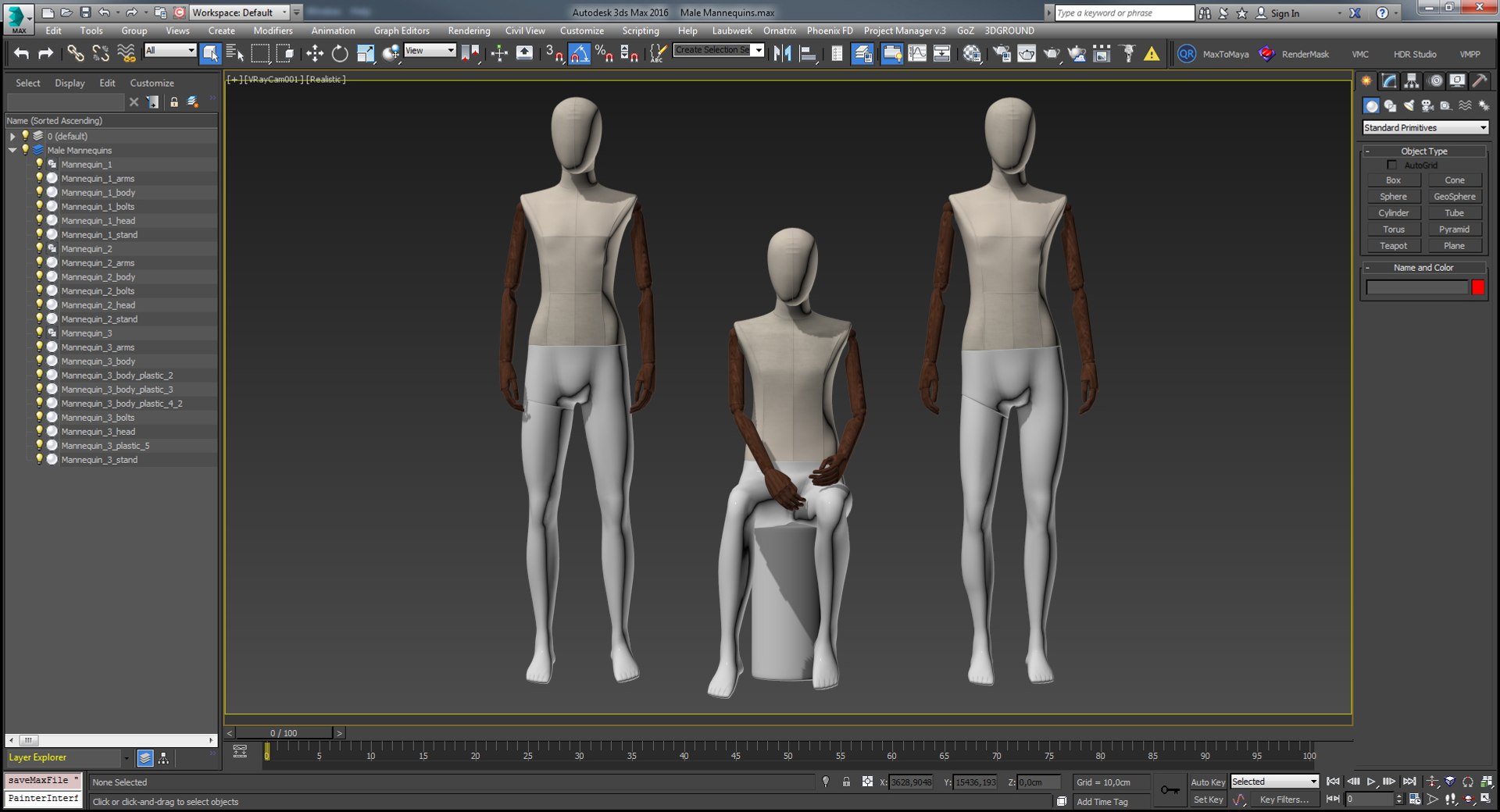The image size is (1500, 812).
Task: Click the Set Key button
Action: point(1208,800)
